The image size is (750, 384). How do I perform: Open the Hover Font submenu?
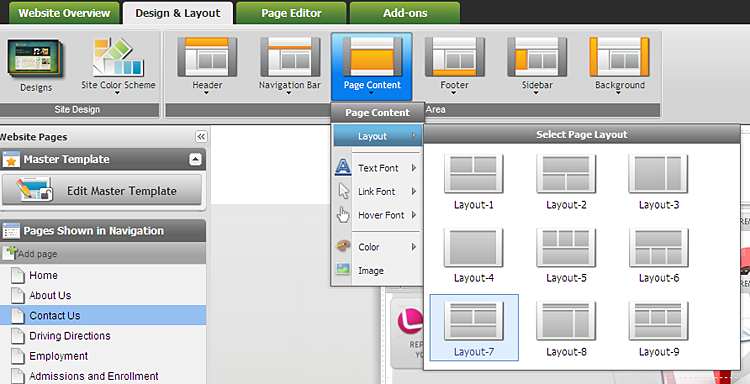click(x=377, y=215)
